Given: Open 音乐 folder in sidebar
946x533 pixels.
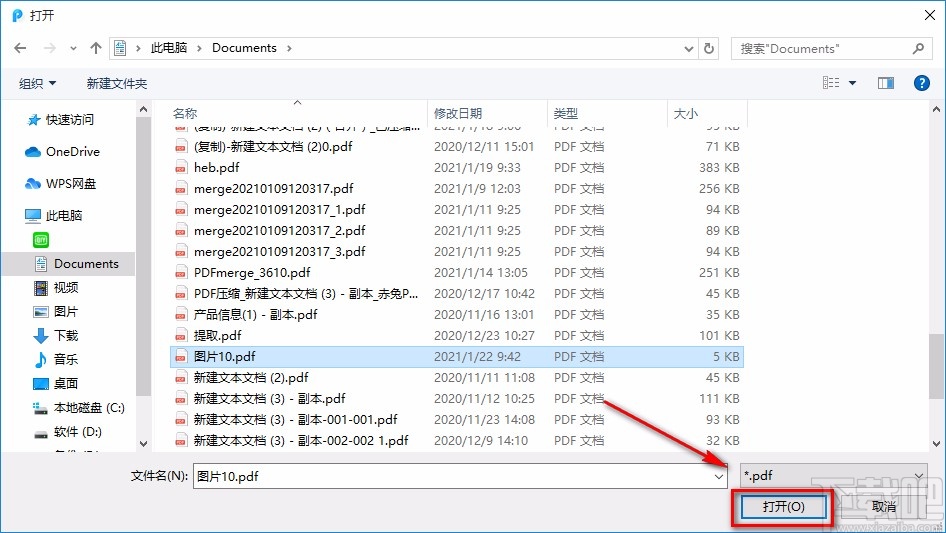Looking at the screenshot, I should (56, 359).
